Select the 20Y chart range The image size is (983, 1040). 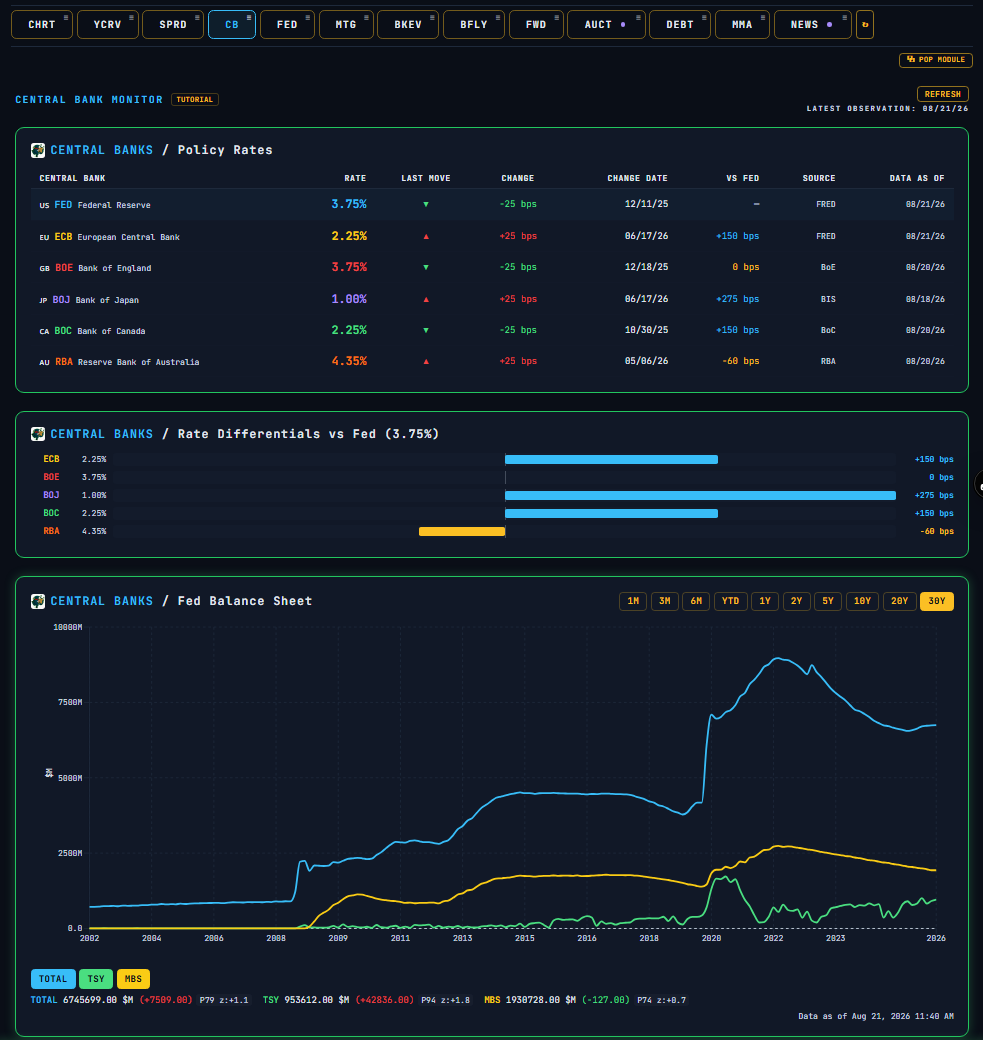click(x=899, y=601)
